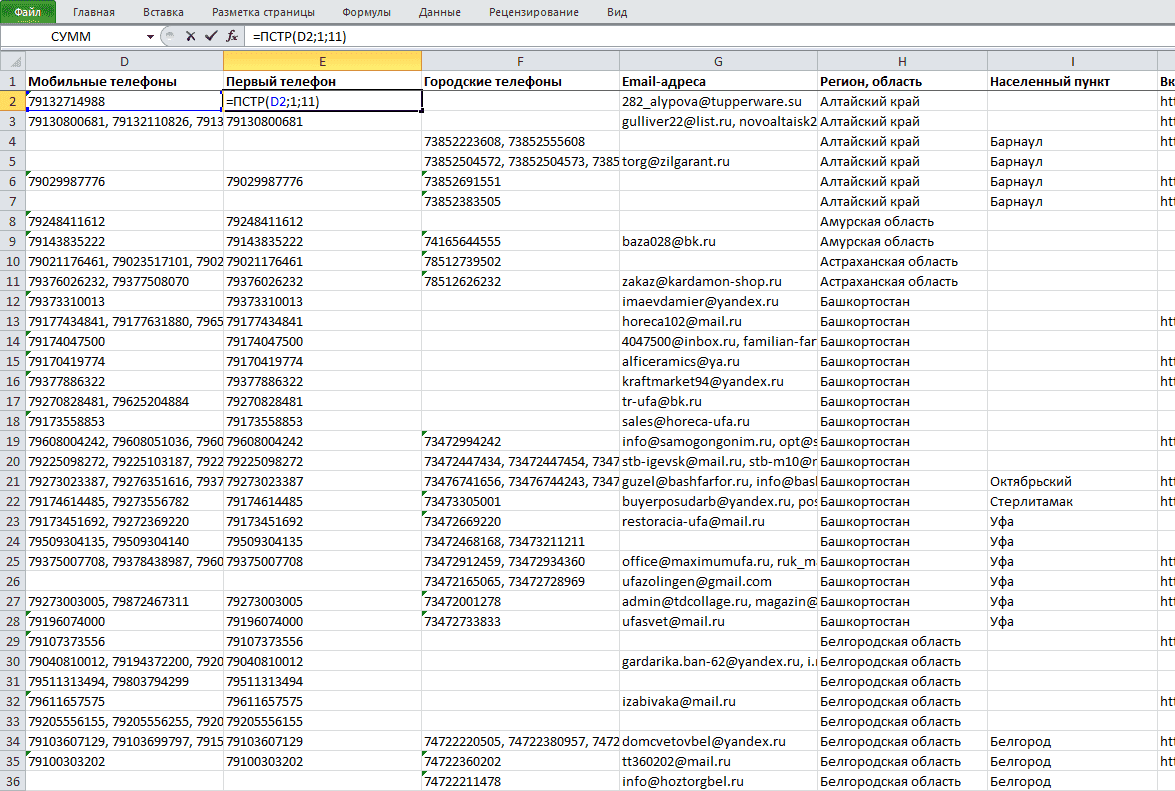Open the Вставка ribbon tab
1175x791 pixels.
click(x=163, y=12)
